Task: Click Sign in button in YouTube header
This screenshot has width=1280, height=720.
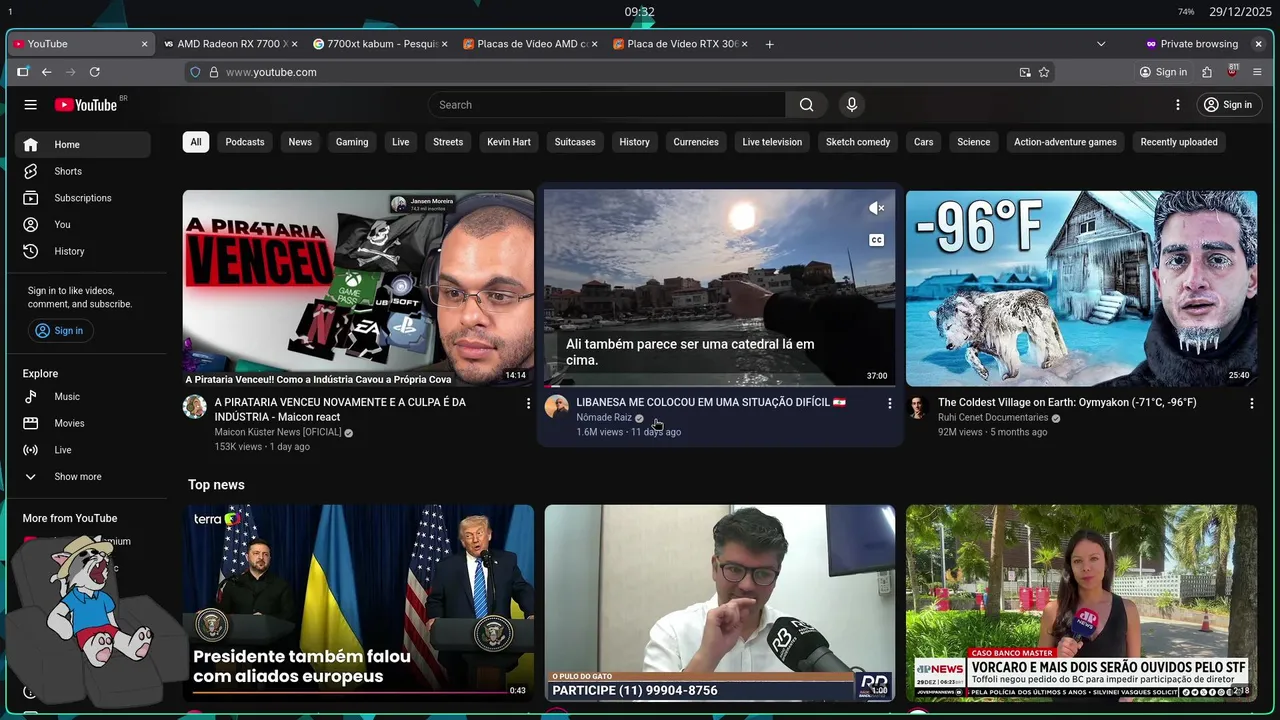Action: [x=1228, y=105]
